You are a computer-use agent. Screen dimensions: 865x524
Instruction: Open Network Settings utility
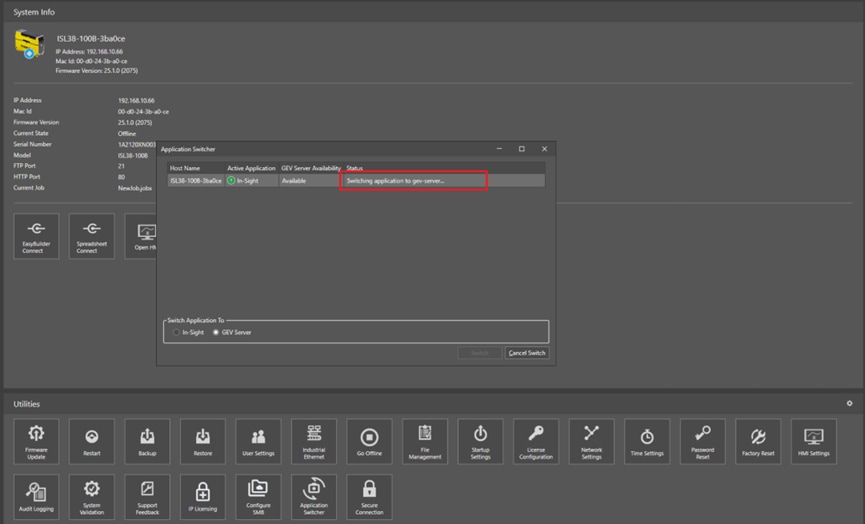click(591, 441)
